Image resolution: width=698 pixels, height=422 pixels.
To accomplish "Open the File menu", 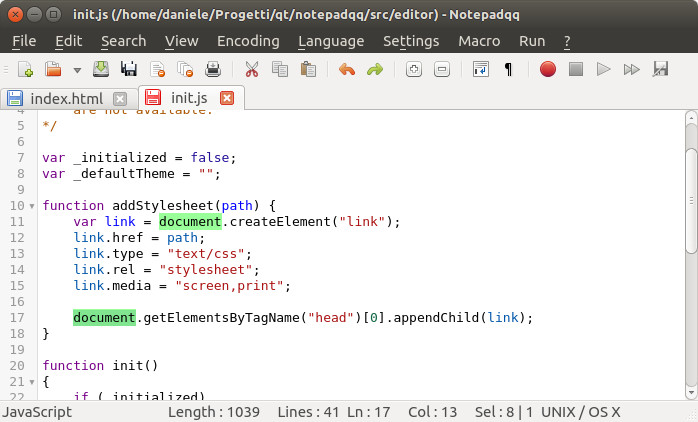I will coord(24,41).
